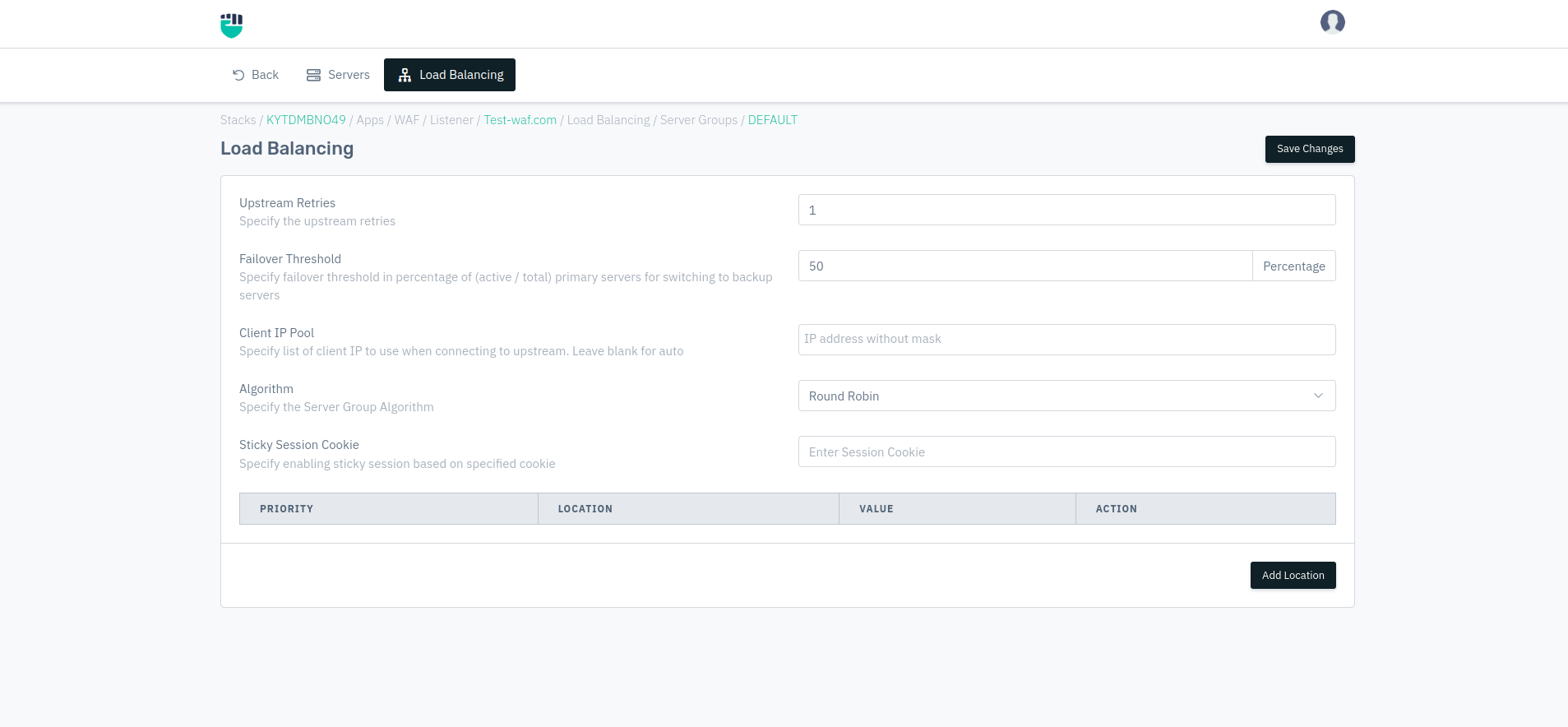The width and height of the screenshot is (1568, 727).
Task: Select the Load Balancing tab
Action: [450, 75]
